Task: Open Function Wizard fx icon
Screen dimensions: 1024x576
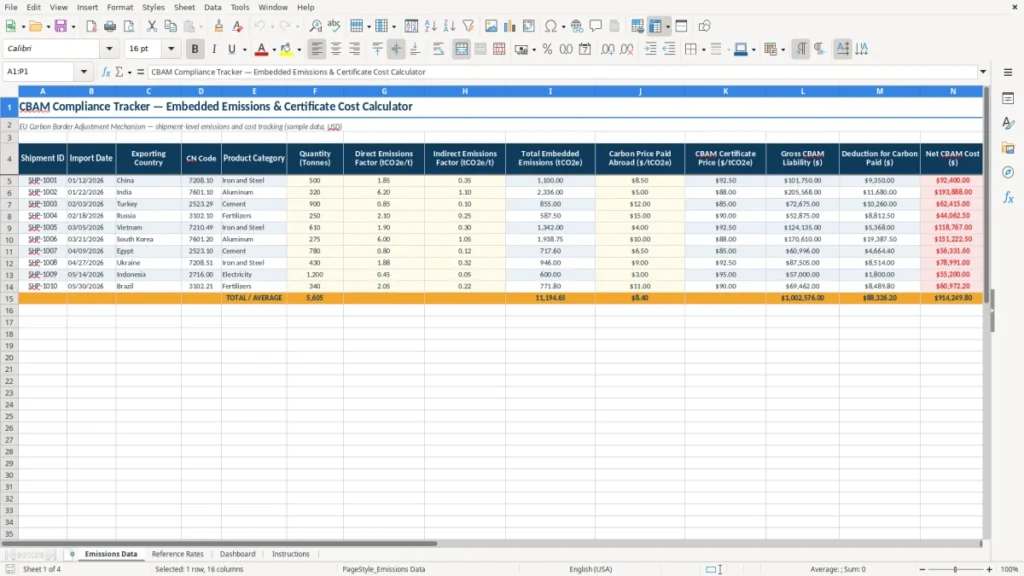Action: pyautogui.click(x=106, y=72)
